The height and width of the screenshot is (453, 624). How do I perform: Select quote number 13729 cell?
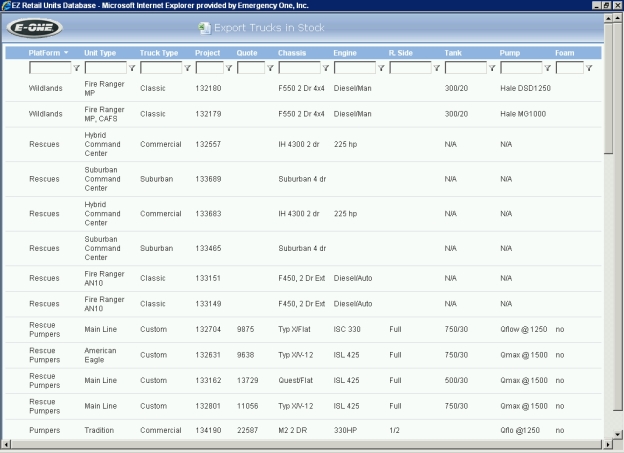pos(248,381)
